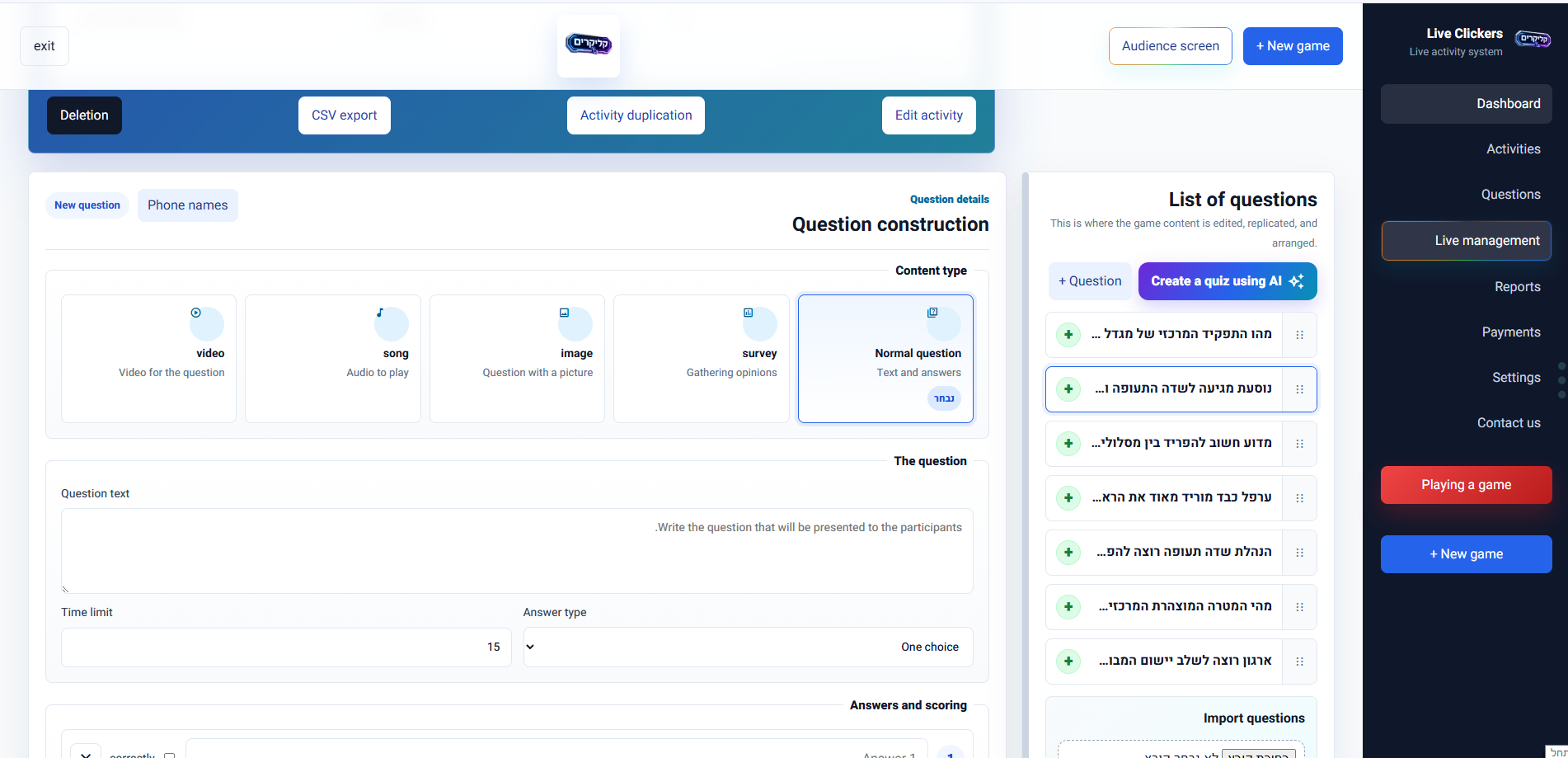
Task: Select the song audio content type
Action: [333, 359]
